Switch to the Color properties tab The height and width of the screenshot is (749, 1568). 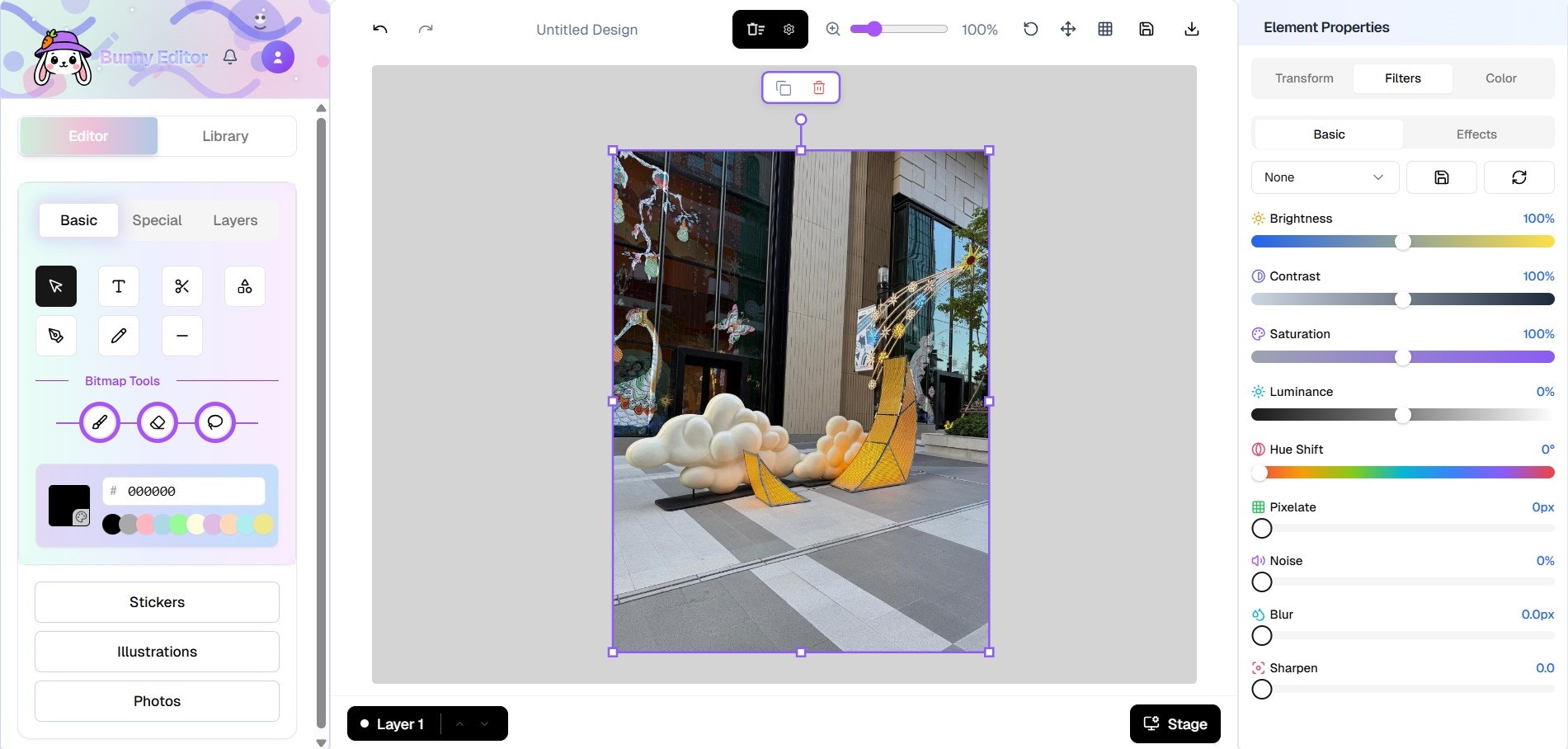point(1500,78)
